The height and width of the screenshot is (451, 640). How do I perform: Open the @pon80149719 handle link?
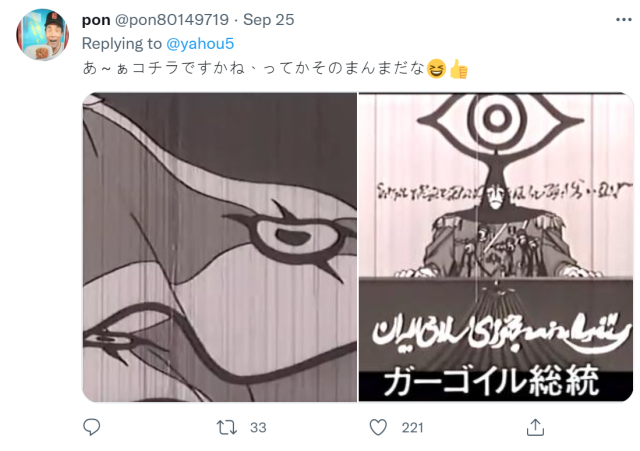click(171, 20)
